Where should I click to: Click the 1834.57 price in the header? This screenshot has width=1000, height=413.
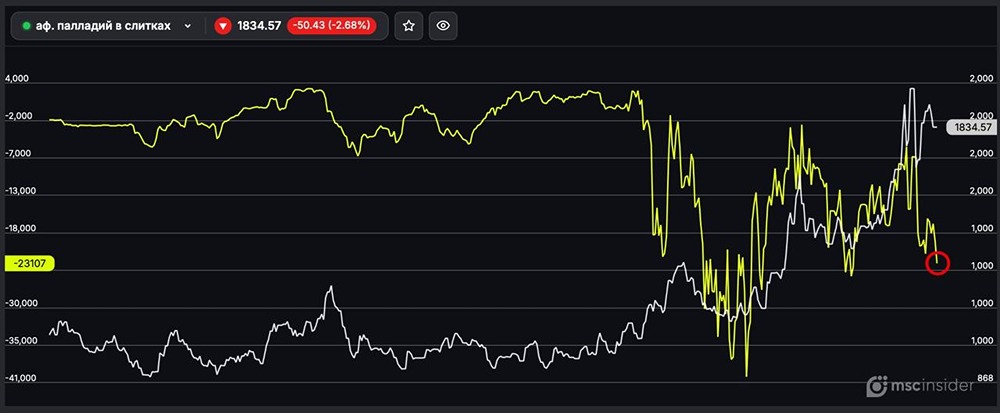(259, 26)
